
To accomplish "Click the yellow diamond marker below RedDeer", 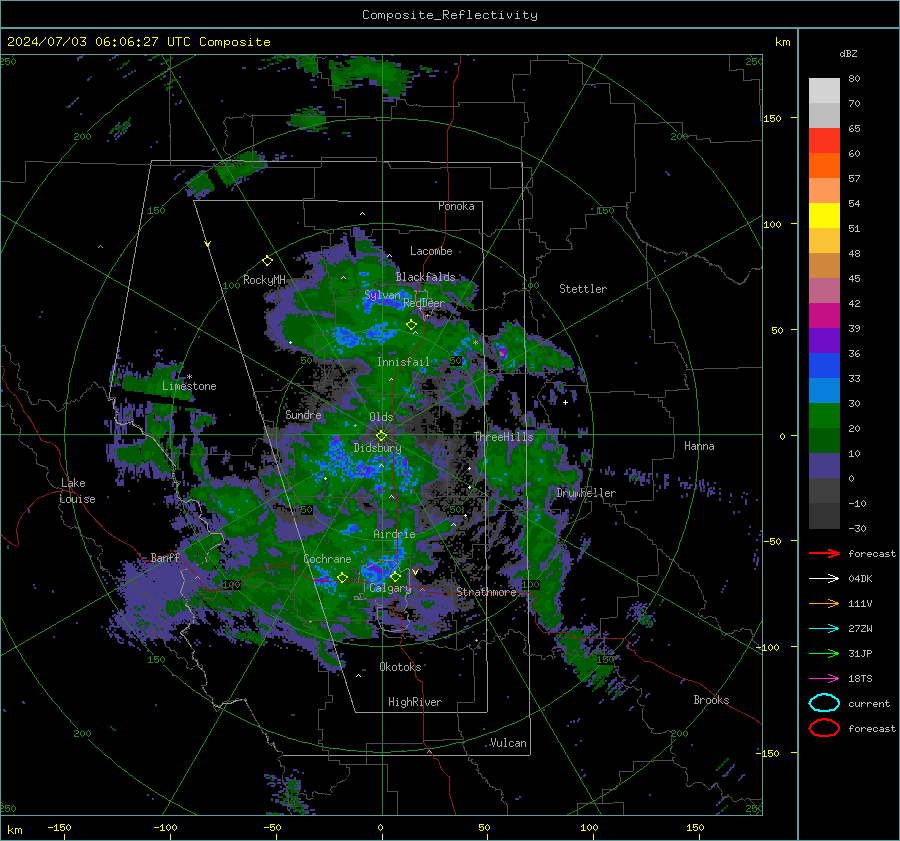I will [411, 325].
